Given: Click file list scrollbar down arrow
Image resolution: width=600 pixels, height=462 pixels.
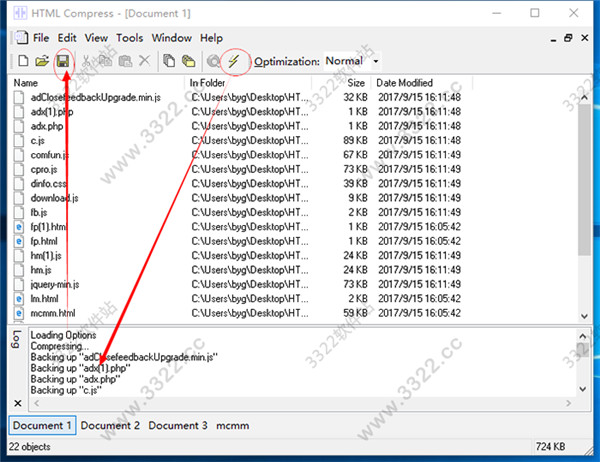Looking at the screenshot, I should (584, 316).
